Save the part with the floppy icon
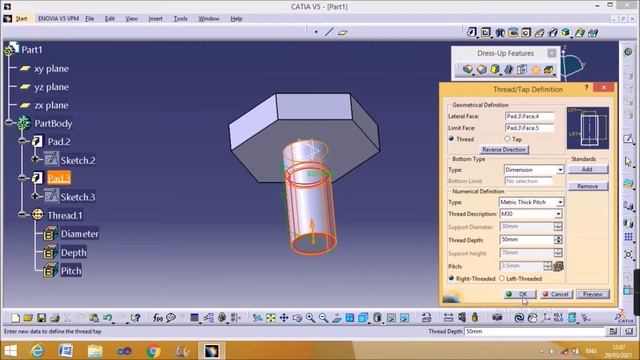The image size is (640, 360). coord(41,318)
